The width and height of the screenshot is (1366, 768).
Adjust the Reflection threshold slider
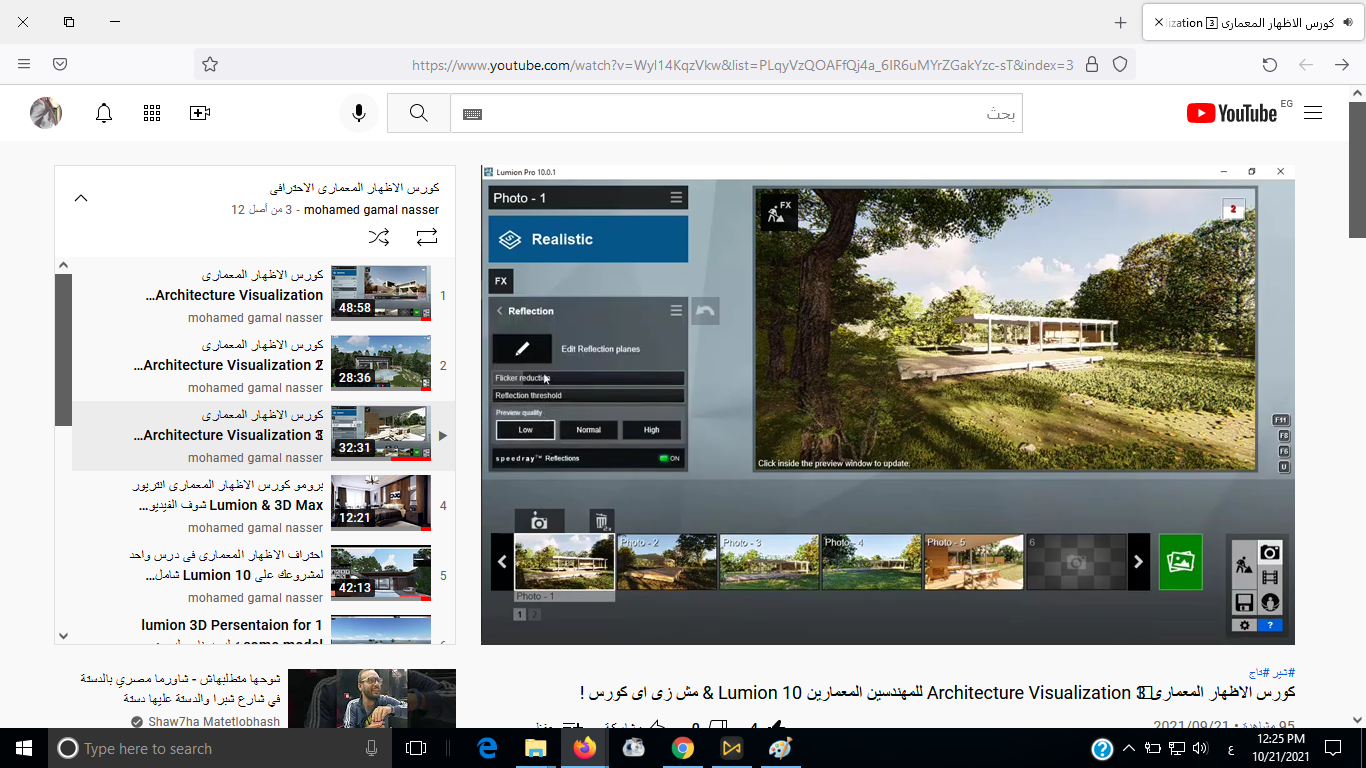click(x=588, y=395)
